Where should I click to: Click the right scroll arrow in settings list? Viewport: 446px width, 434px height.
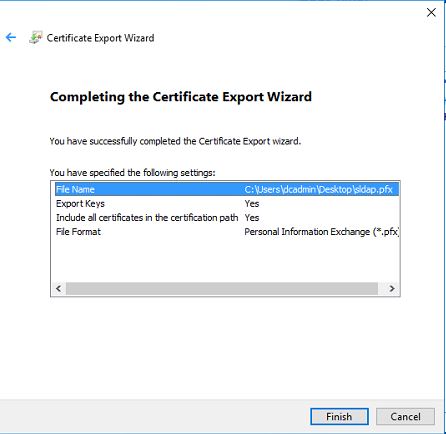(392, 288)
